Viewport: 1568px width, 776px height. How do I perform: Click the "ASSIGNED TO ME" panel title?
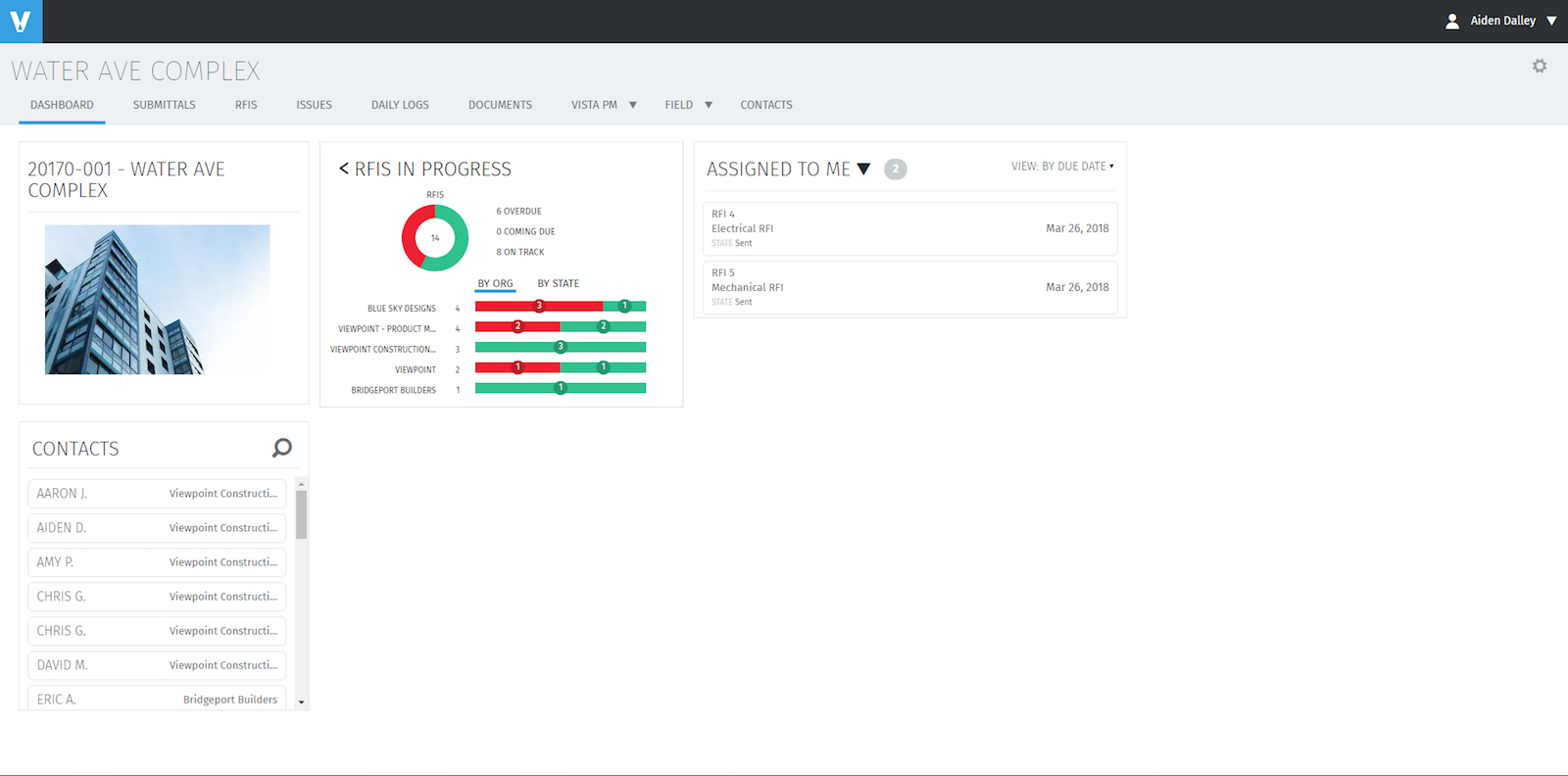[778, 170]
